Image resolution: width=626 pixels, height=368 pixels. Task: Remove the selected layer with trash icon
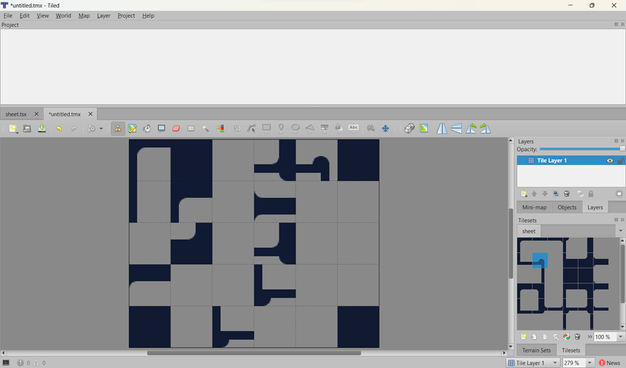click(567, 194)
